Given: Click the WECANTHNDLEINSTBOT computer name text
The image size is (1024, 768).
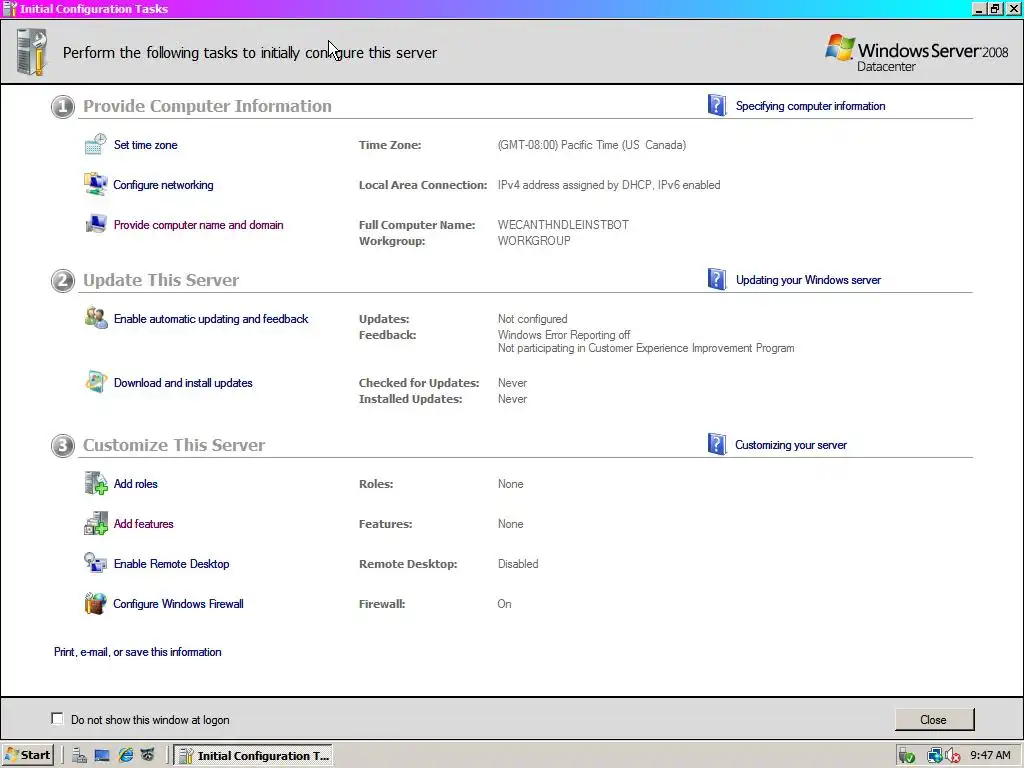Looking at the screenshot, I should click(x=563, y=225).
